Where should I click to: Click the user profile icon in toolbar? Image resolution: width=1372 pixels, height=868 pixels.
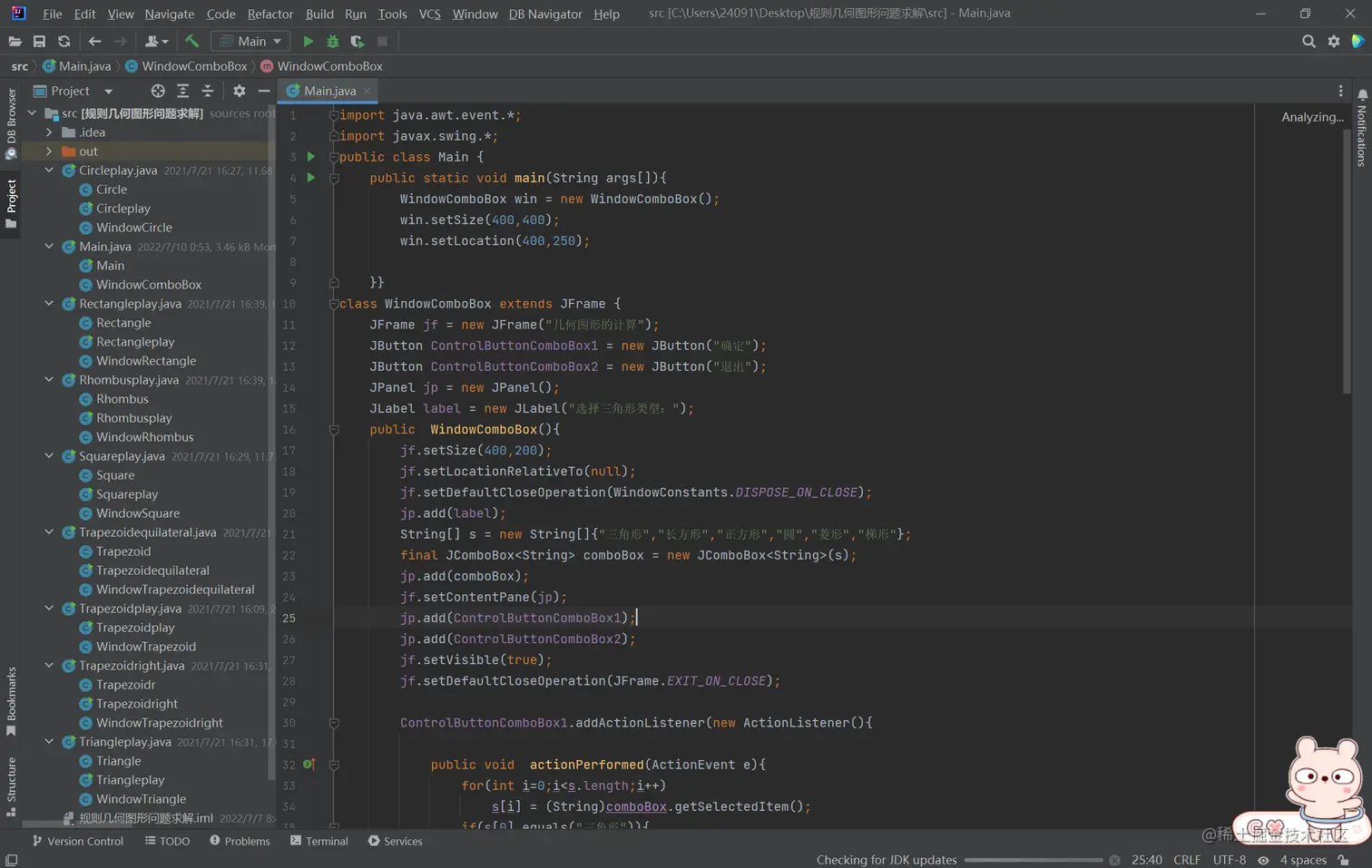coord(156,41)
